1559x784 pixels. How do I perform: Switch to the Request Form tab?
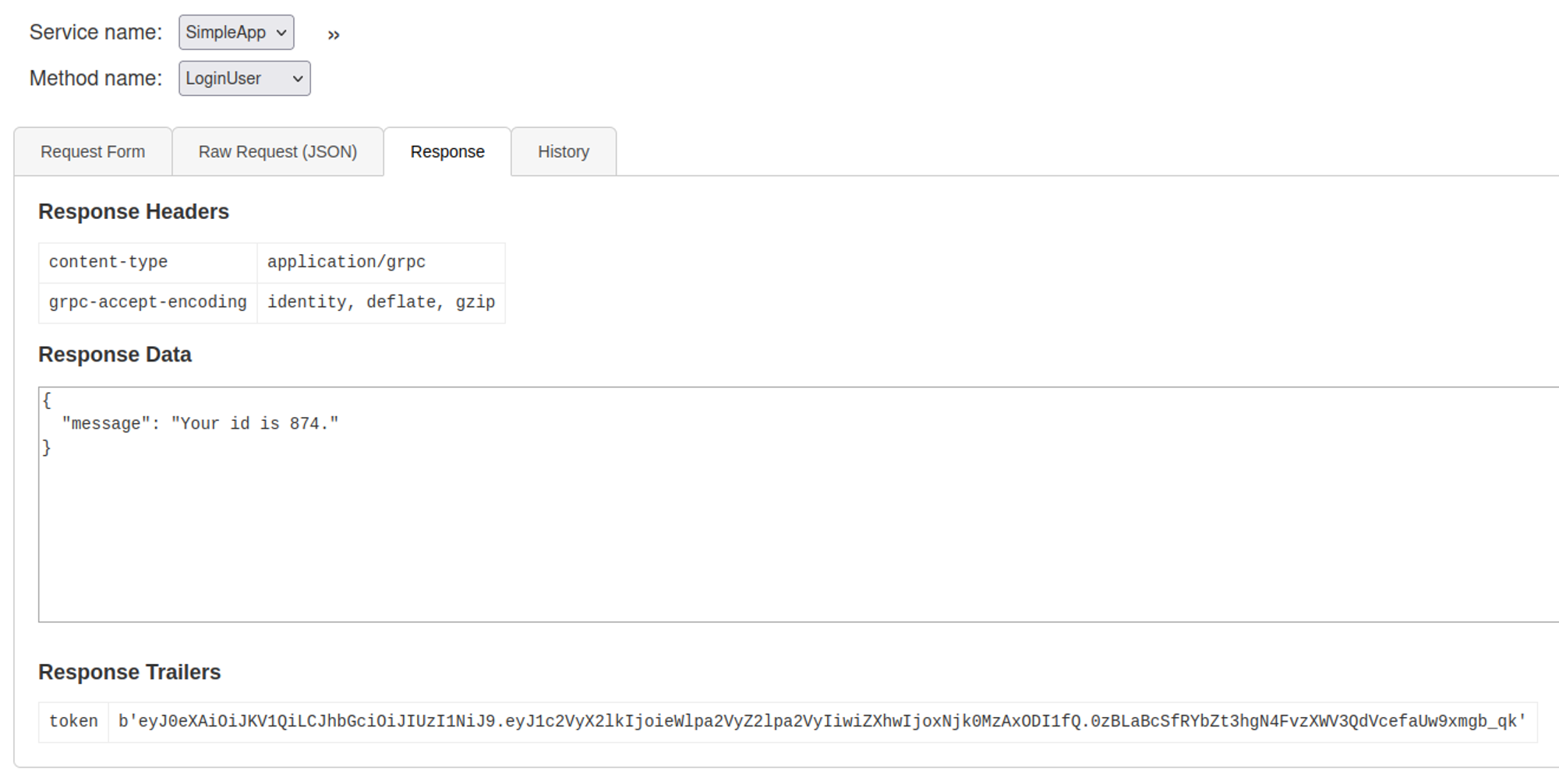coord(93,152)
